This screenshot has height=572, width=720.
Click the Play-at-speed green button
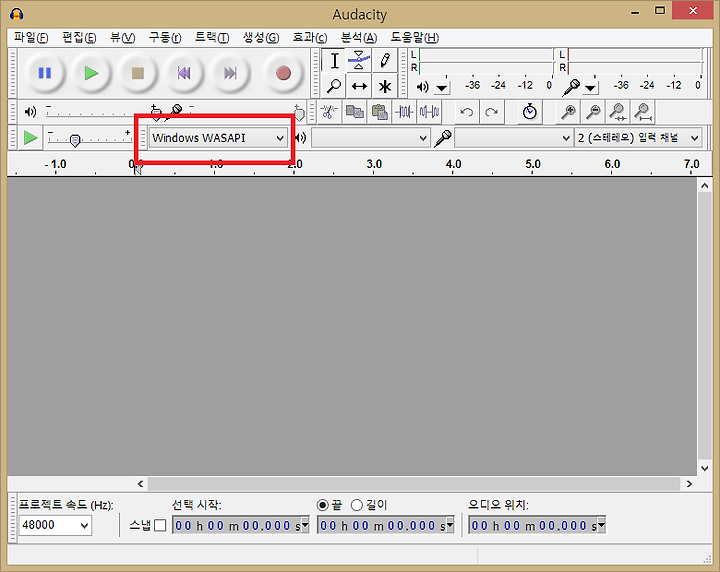coord(30,138)
